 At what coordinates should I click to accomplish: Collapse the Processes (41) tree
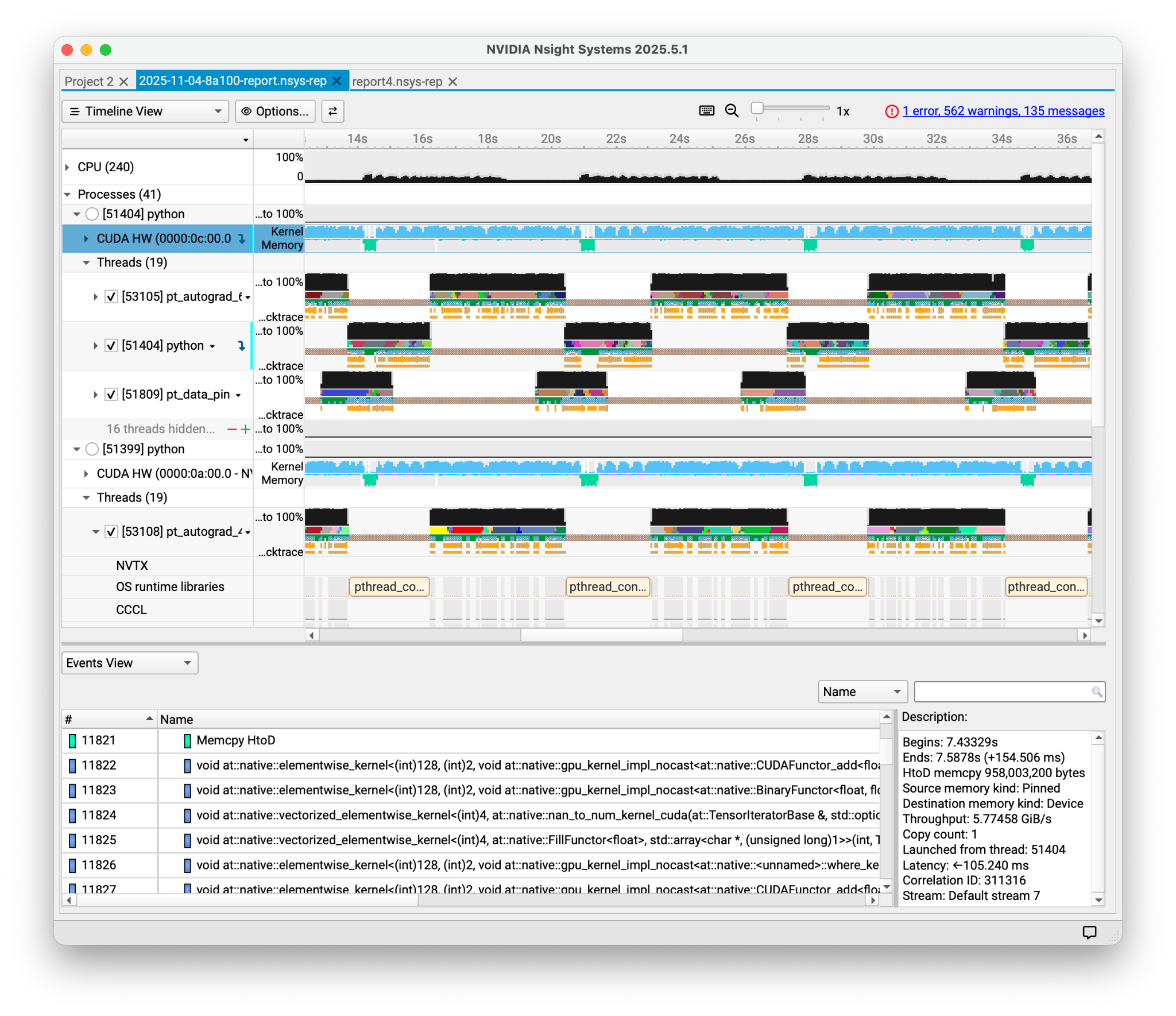click(x=67, y=194)
